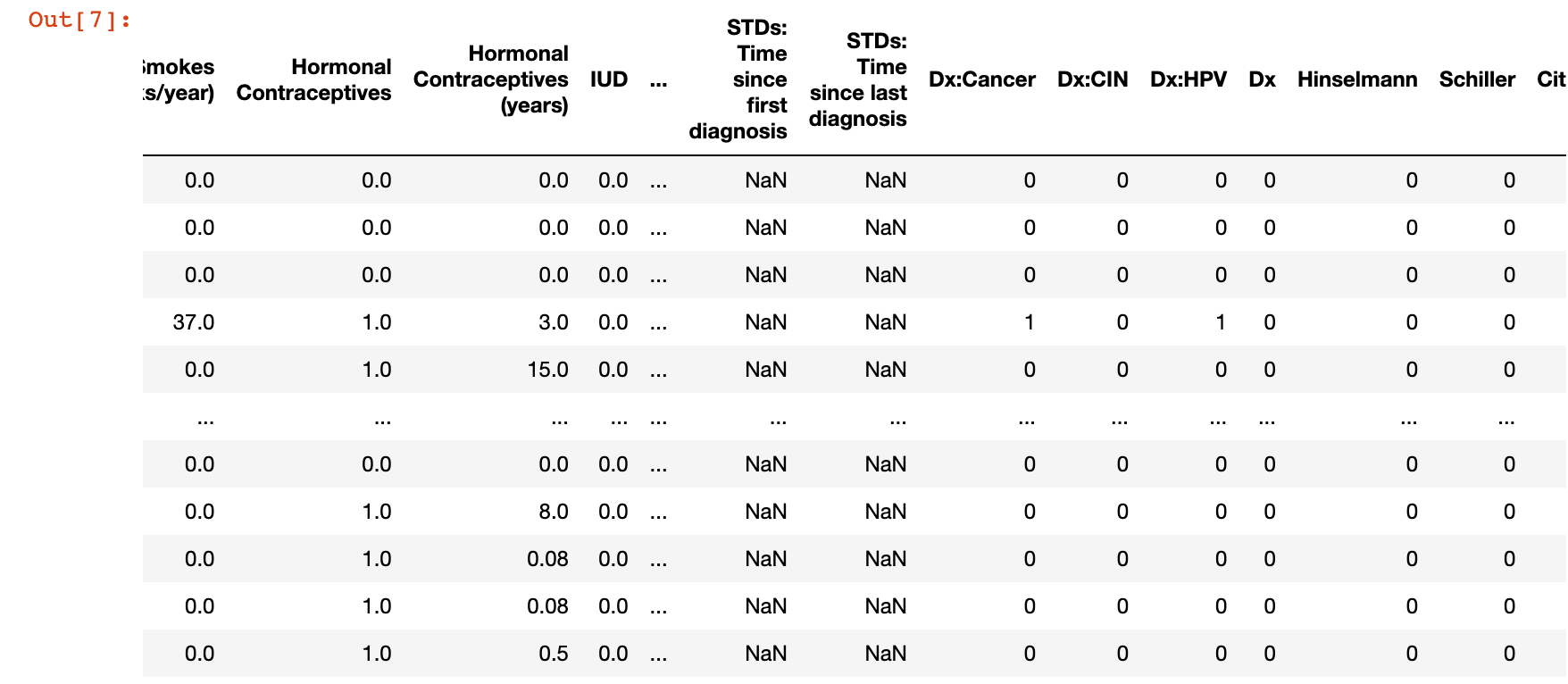Select the 8.0 contraceptive years cell
The height and width of the screenshot is (684, 1568).
point(554,512)
